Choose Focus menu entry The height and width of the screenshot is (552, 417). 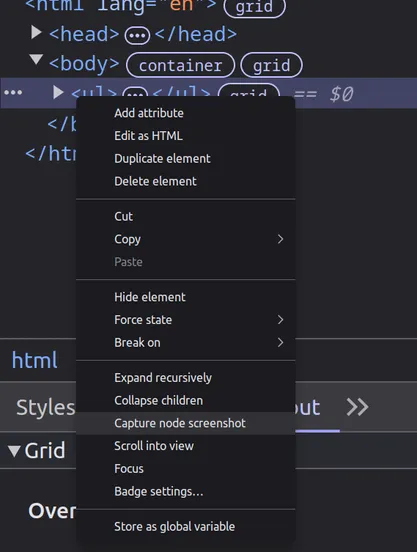[185, 469]
